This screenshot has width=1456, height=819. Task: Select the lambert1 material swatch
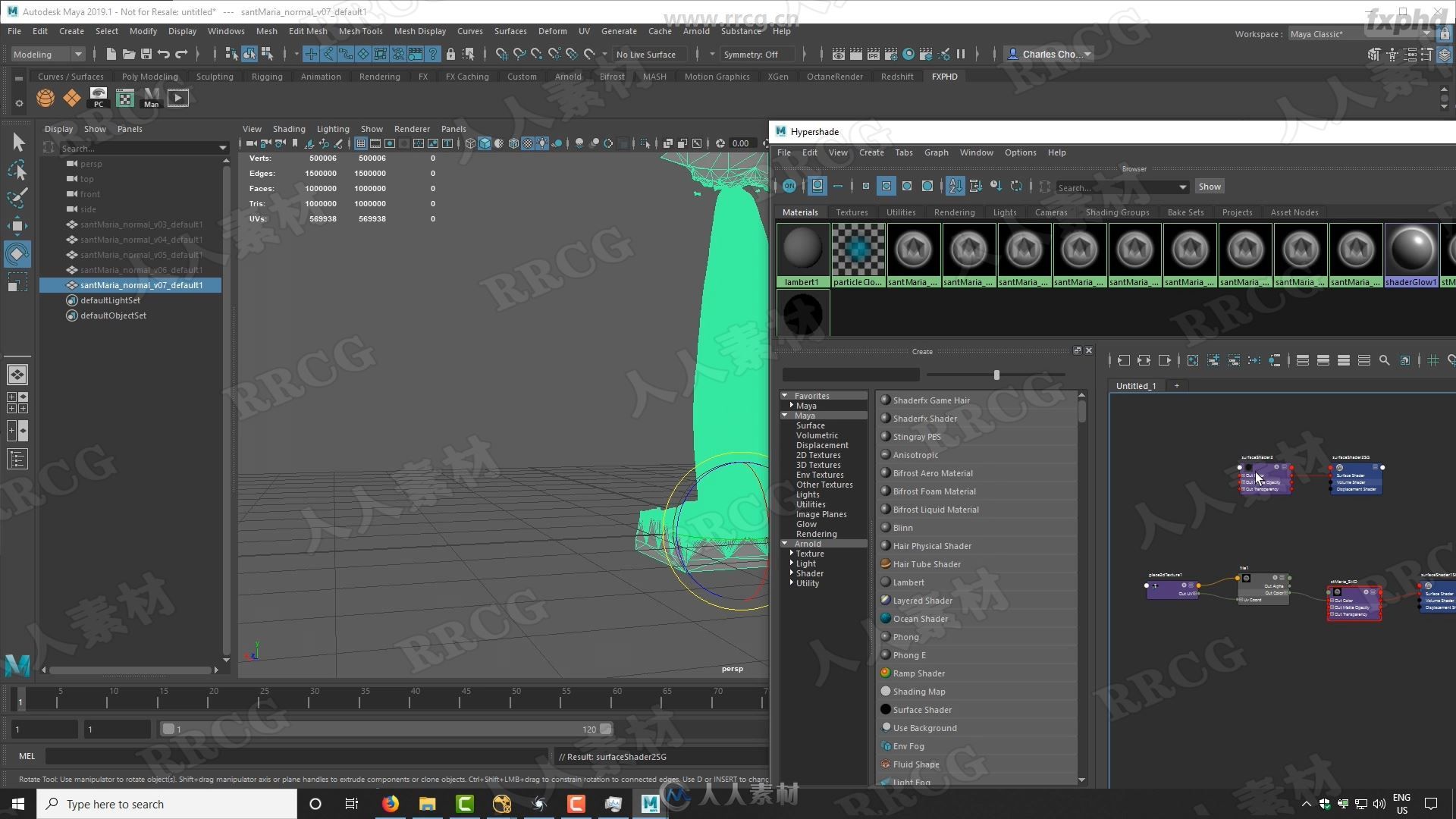pos(802,256)
